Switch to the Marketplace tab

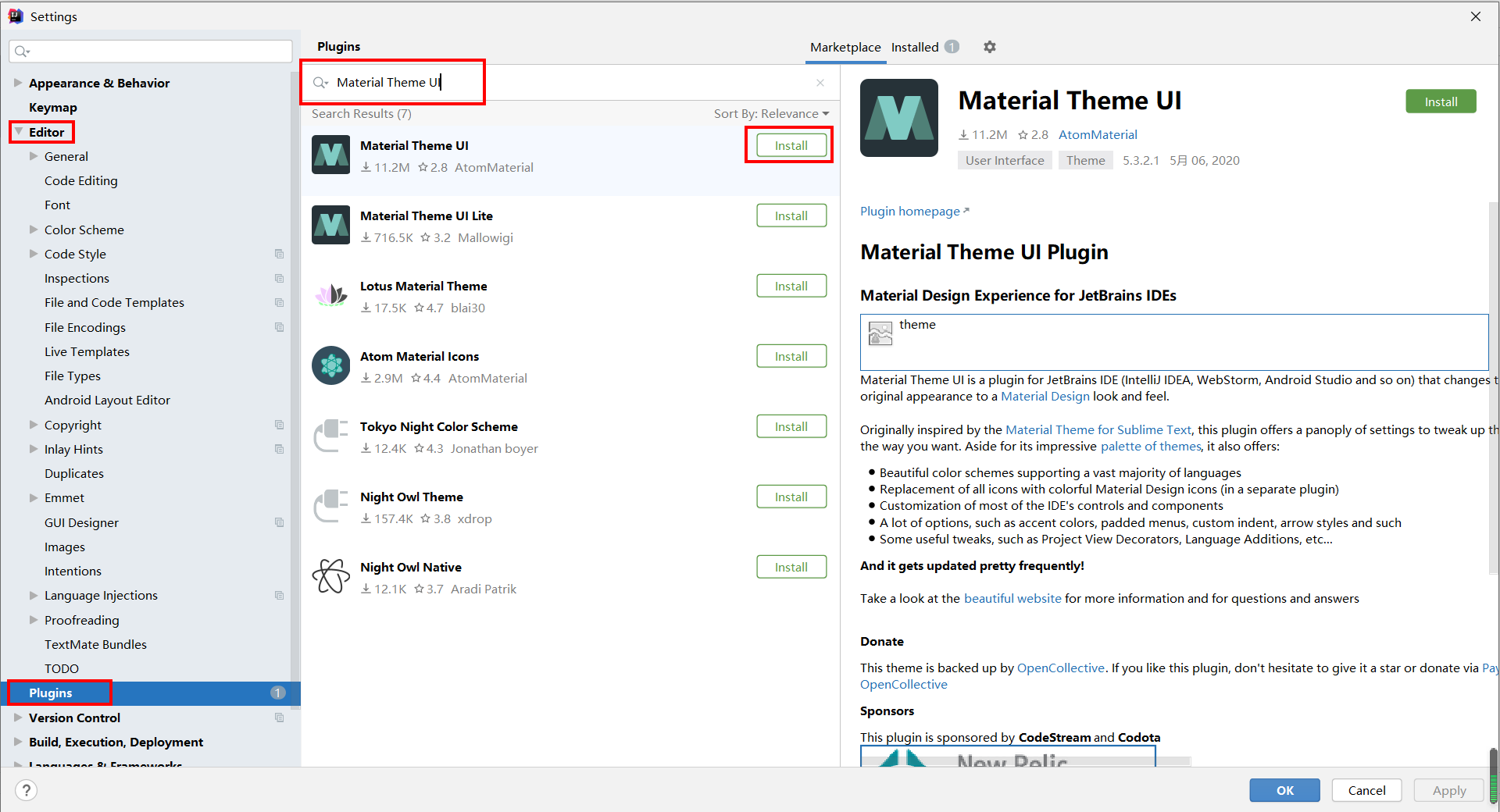[x=845, y=47]
